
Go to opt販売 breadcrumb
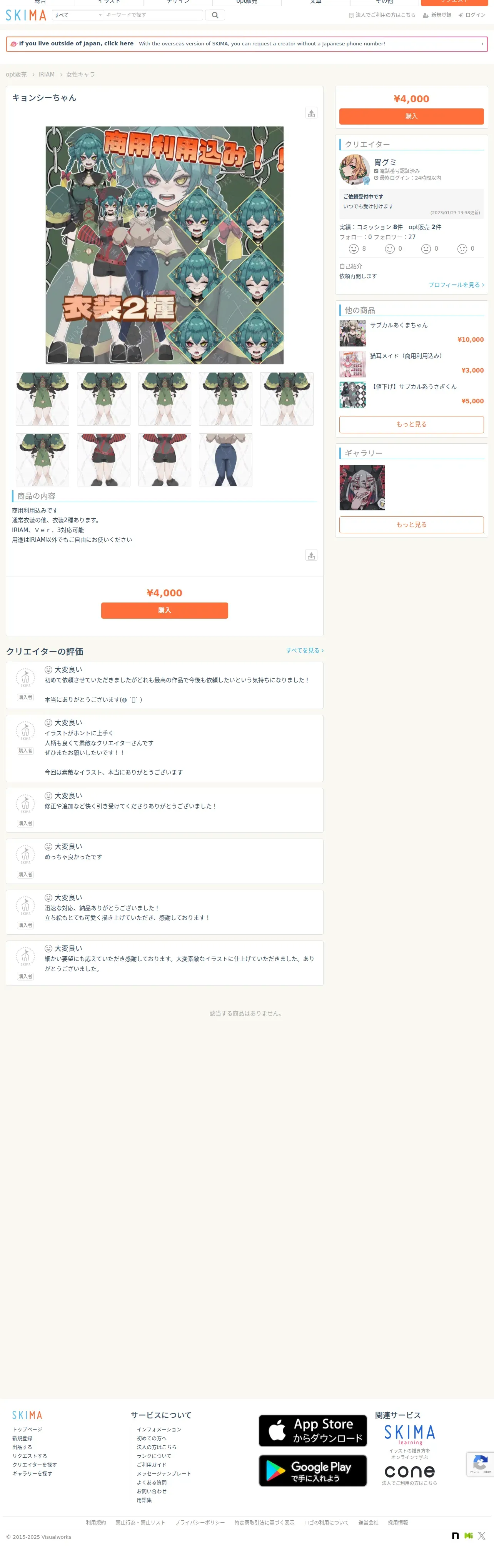coord(17,74)
